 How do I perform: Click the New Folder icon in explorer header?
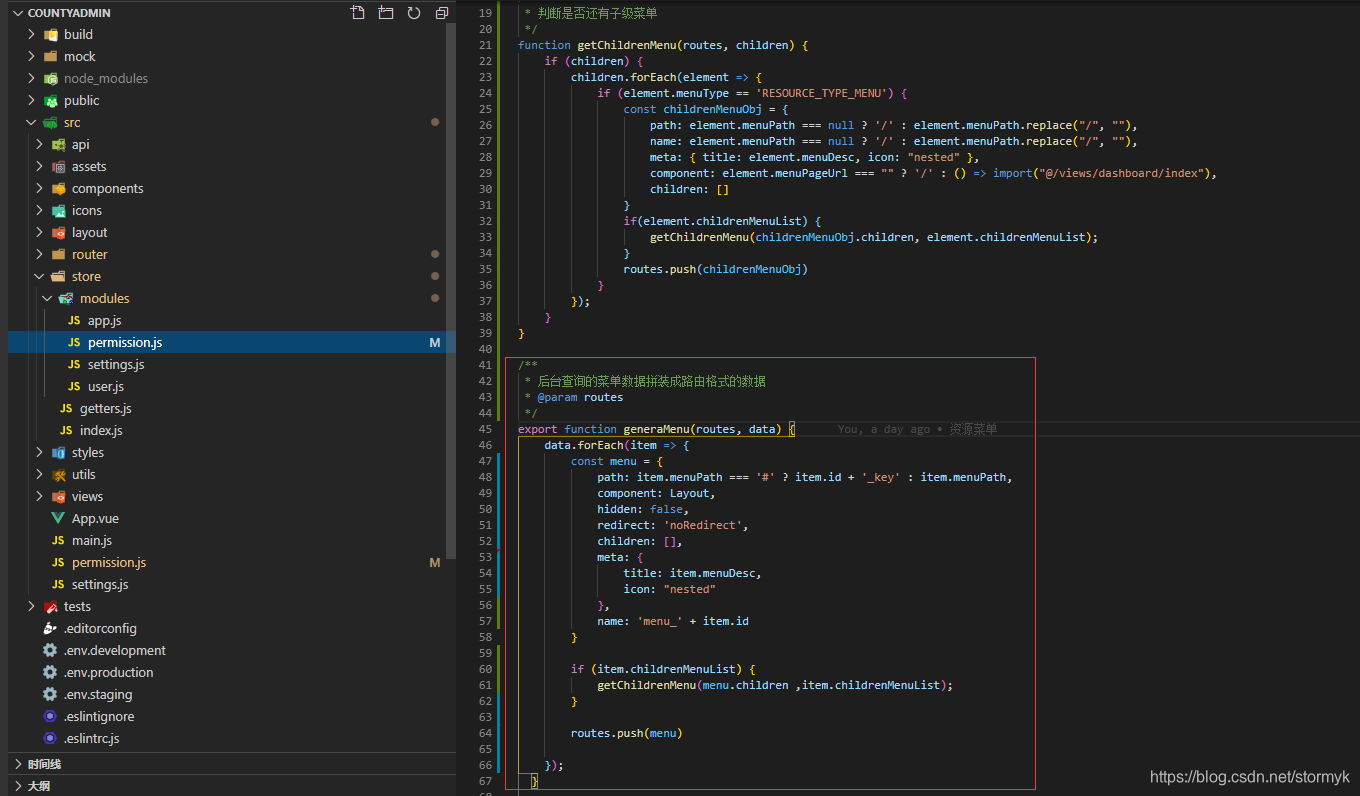(x=386, y=13)
